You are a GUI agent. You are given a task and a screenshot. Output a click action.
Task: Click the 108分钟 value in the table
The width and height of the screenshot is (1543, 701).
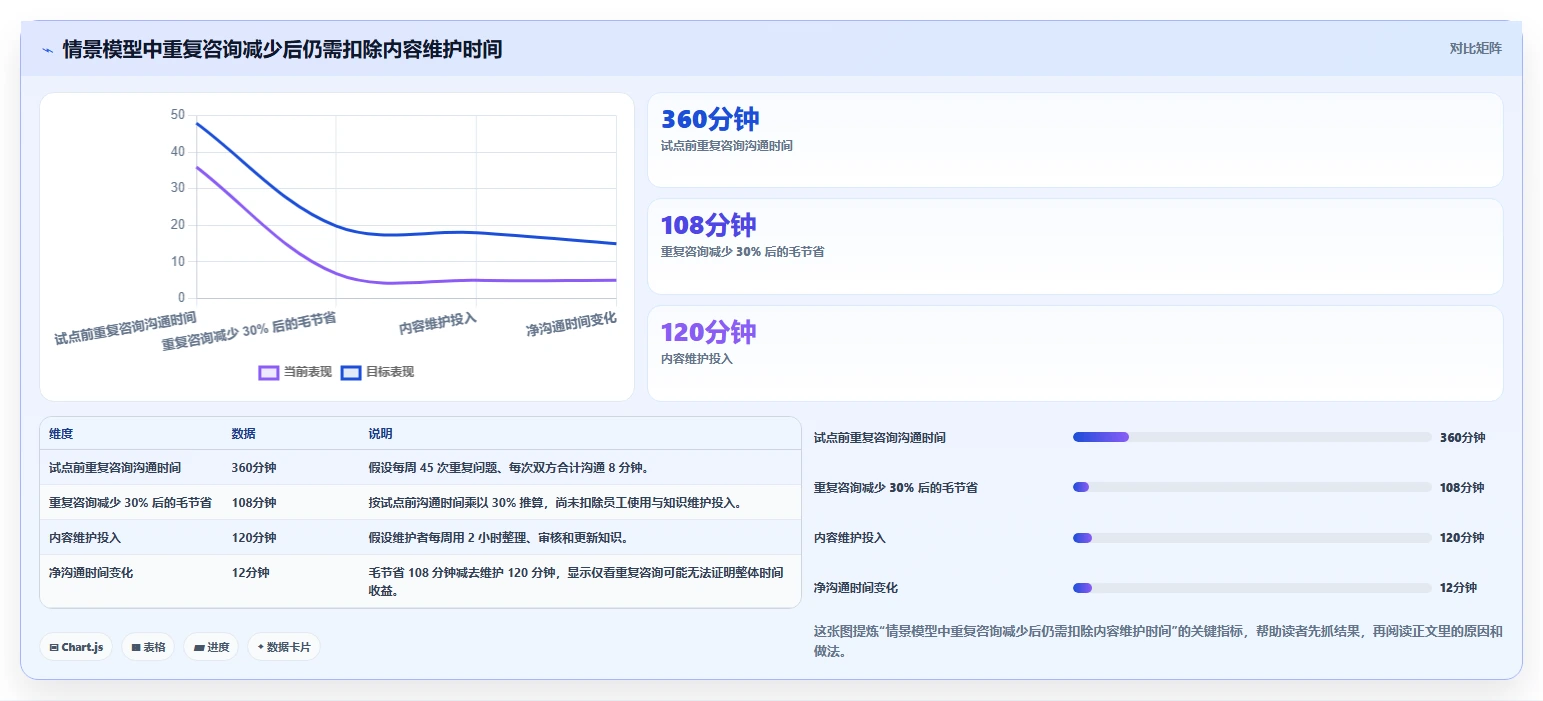click(x=254, y=502)
